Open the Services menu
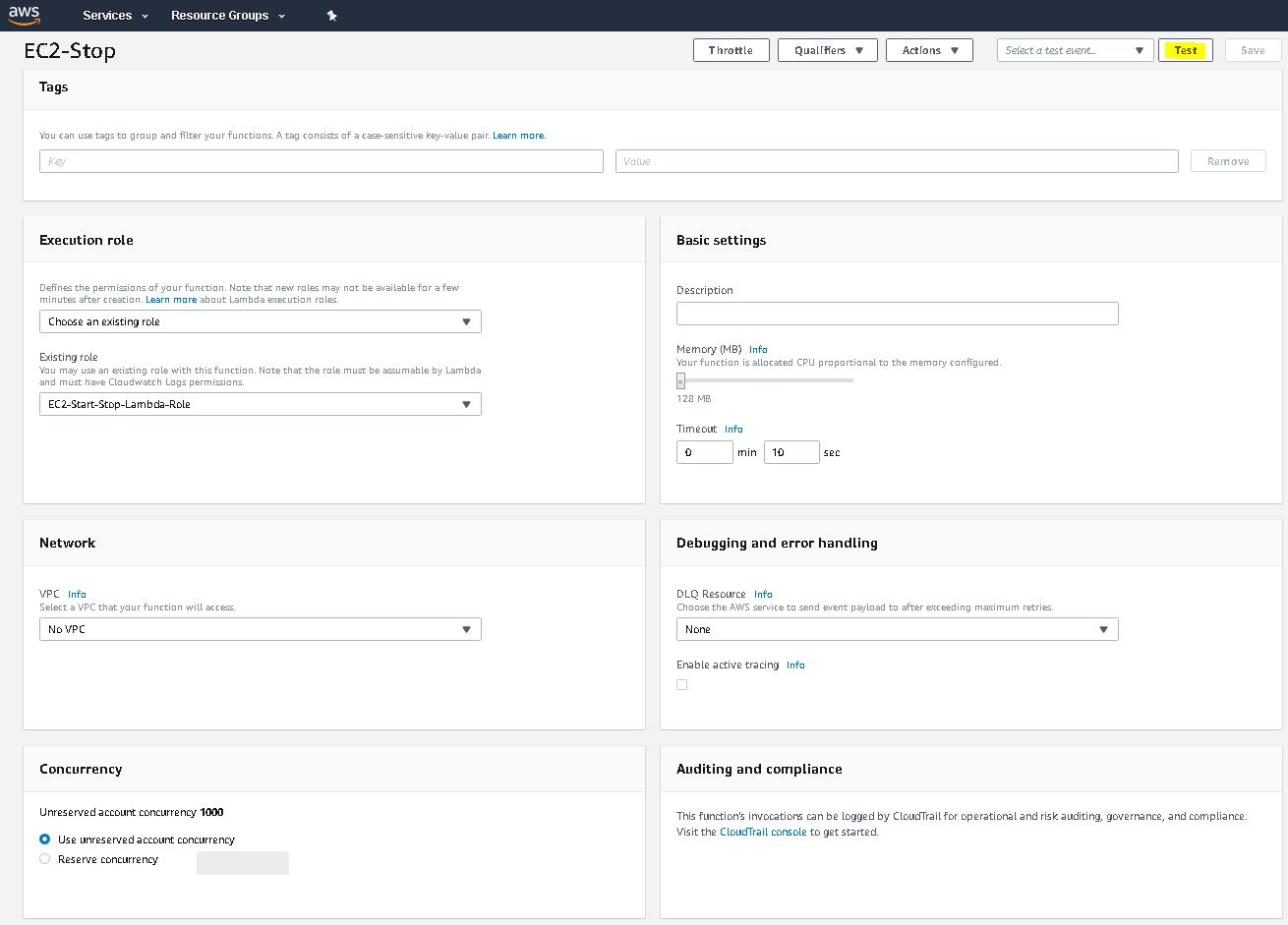 tap(115, 16)
